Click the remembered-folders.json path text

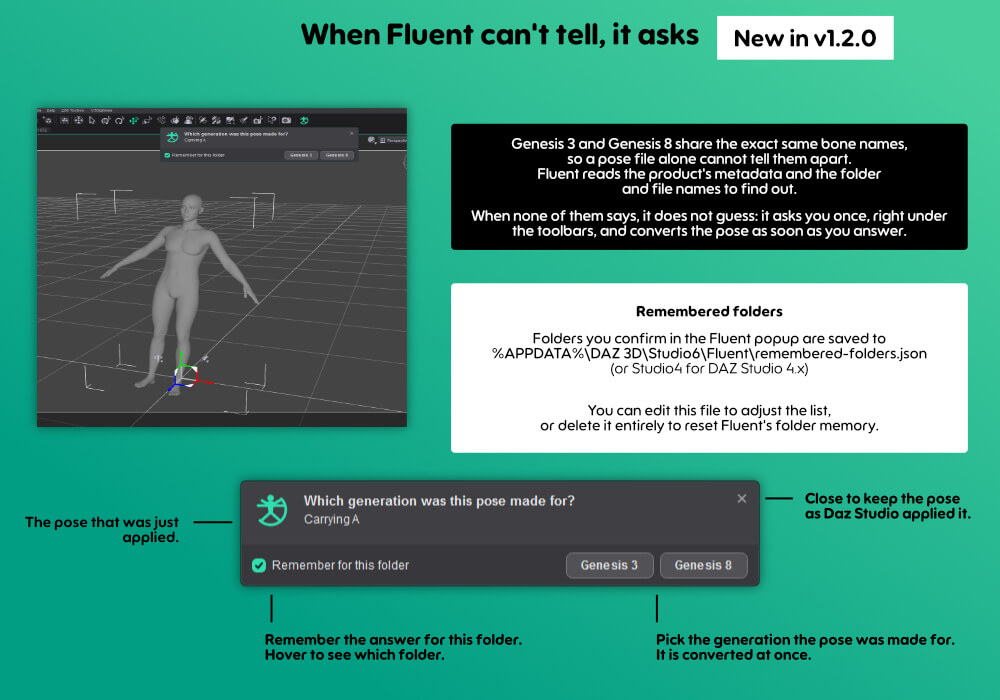tap(709, 354)
